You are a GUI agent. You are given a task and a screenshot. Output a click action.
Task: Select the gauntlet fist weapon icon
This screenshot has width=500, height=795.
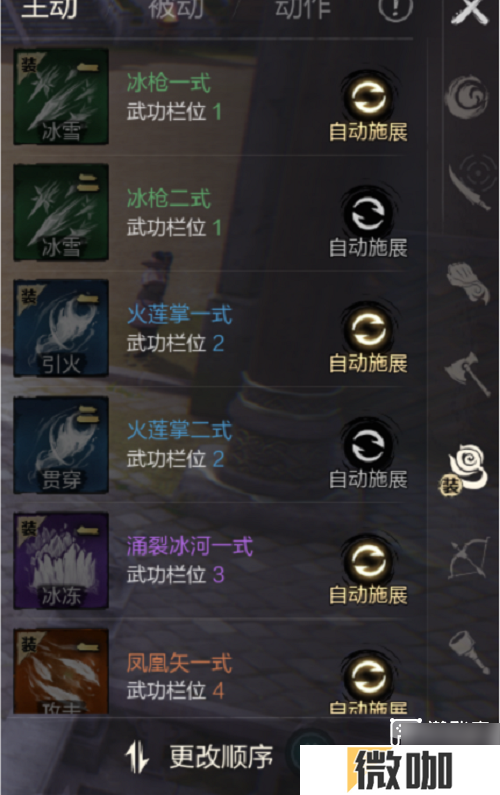(468, 283)
